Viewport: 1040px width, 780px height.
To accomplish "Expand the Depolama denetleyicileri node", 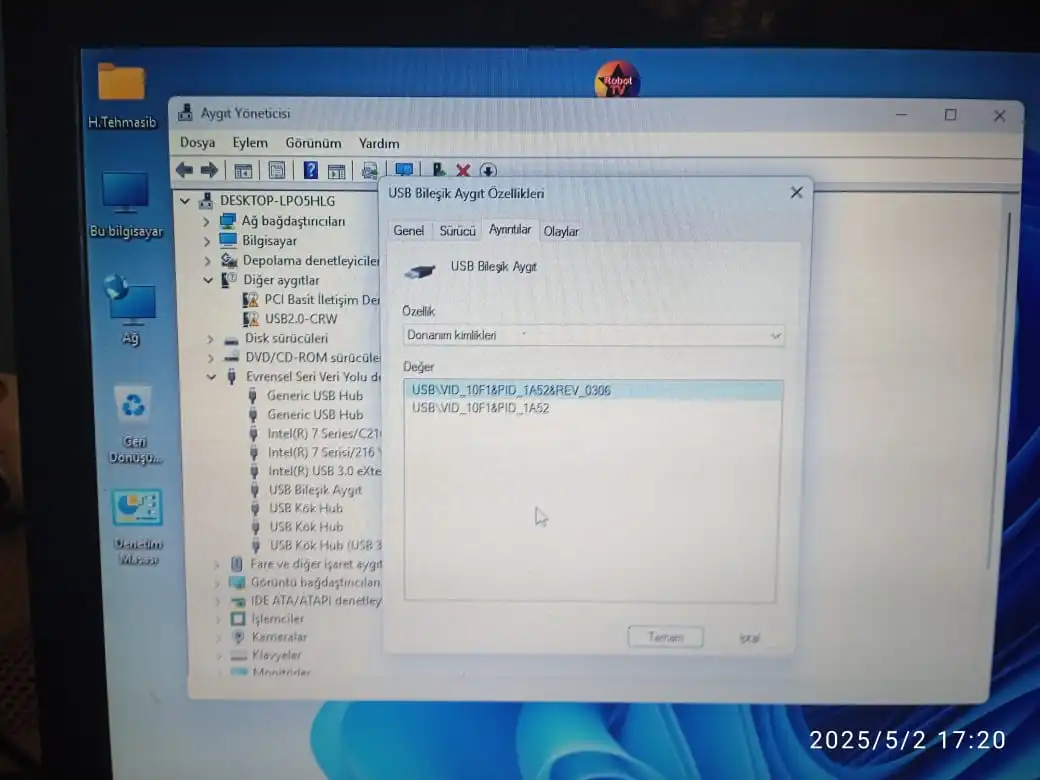I will [x=208, y=261].
